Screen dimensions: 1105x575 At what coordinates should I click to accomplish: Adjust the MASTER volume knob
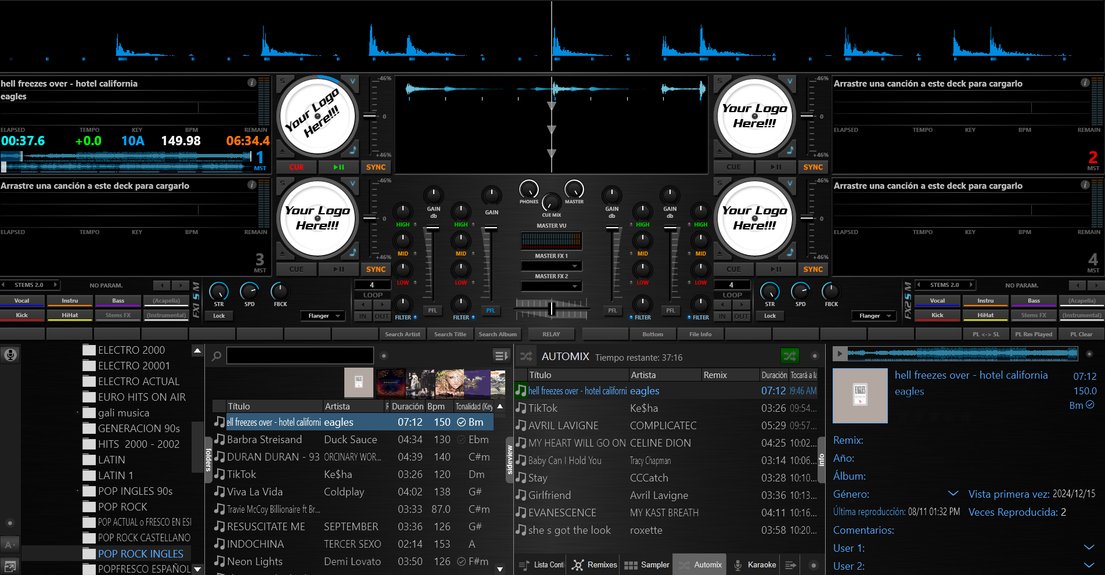click(574, 189)
